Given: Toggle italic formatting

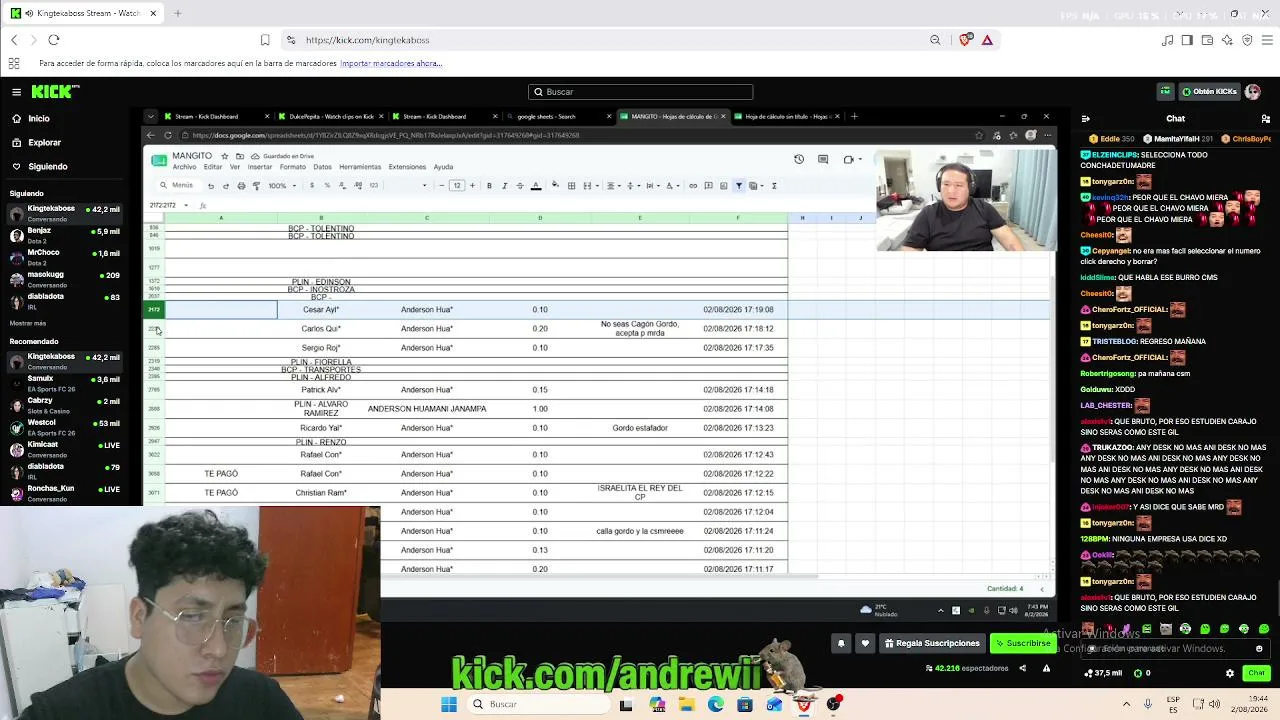Looking at the screenshot, I should 504,186.
